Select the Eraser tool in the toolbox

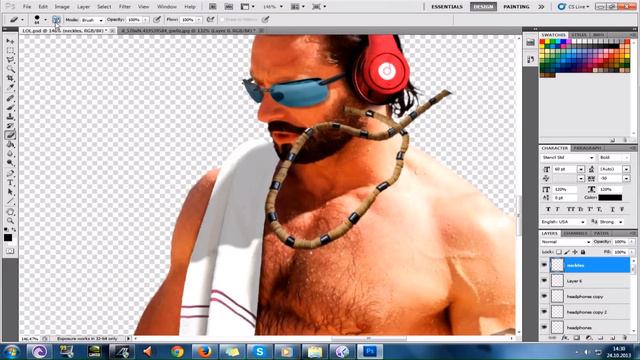click(10, 135)
